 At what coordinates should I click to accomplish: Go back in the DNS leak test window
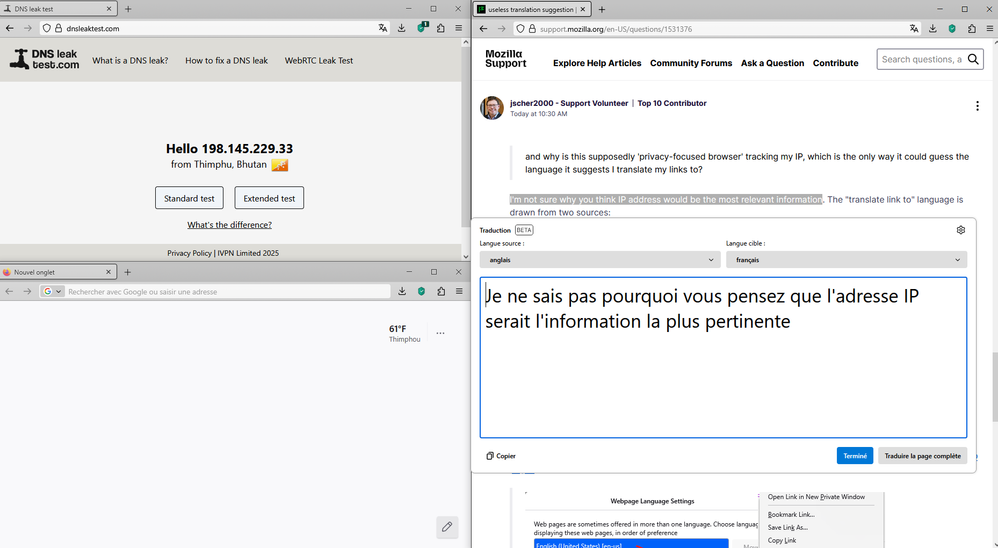coord(10,28)
